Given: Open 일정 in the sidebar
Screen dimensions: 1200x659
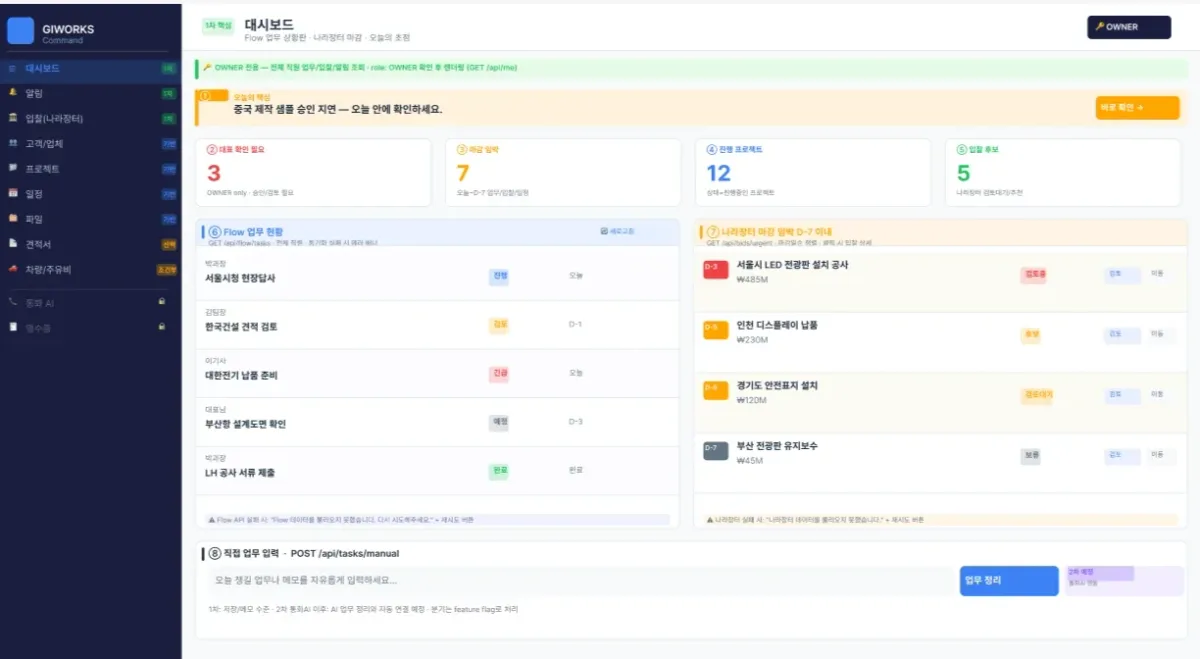Looking at the screenshot, I should pos(91,194).
